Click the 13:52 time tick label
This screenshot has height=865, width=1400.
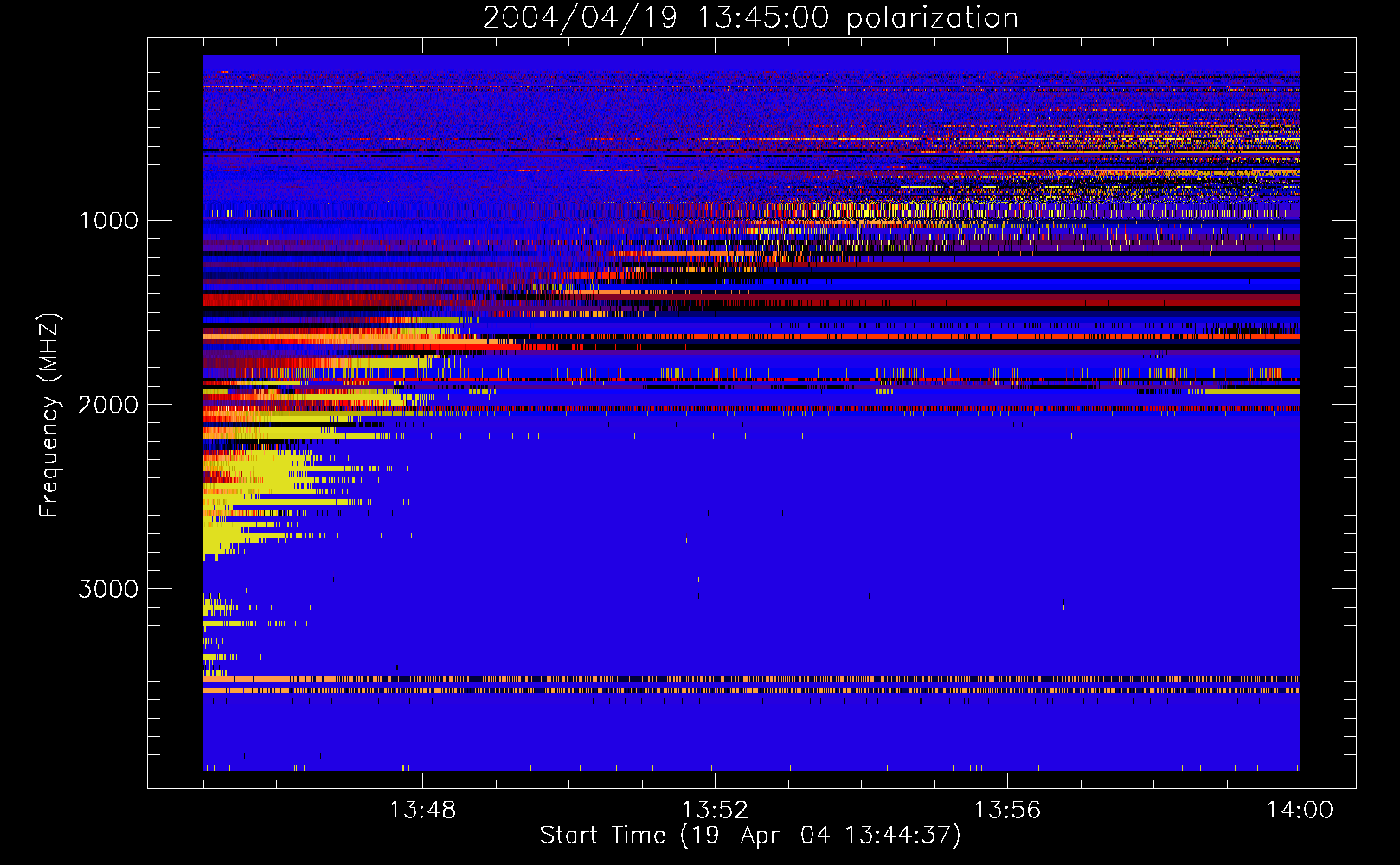click(715, 810)
